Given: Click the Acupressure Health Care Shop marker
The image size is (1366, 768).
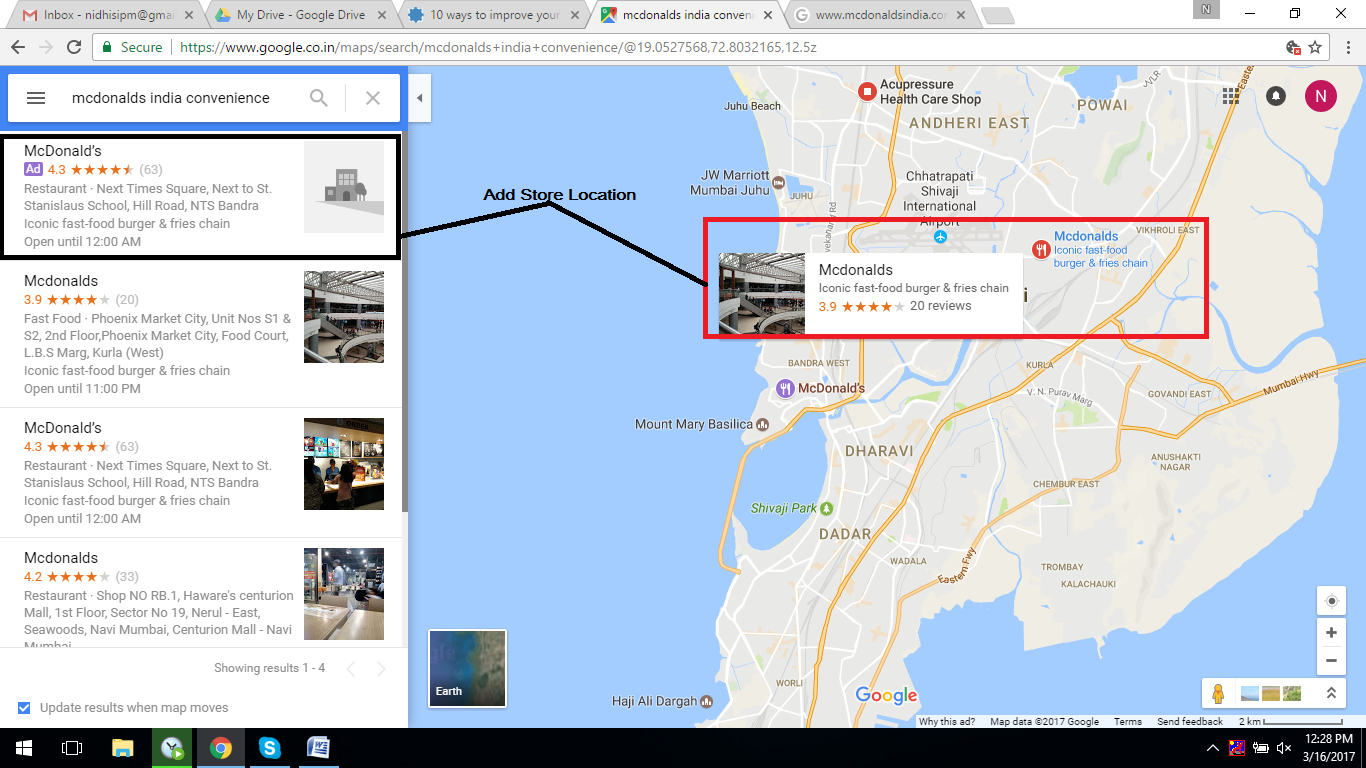Looking at the screenshot, I should click(x=867, y=92).
